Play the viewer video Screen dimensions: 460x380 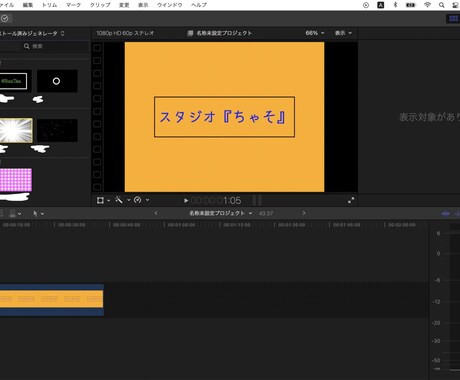click(x=186, y=200)
